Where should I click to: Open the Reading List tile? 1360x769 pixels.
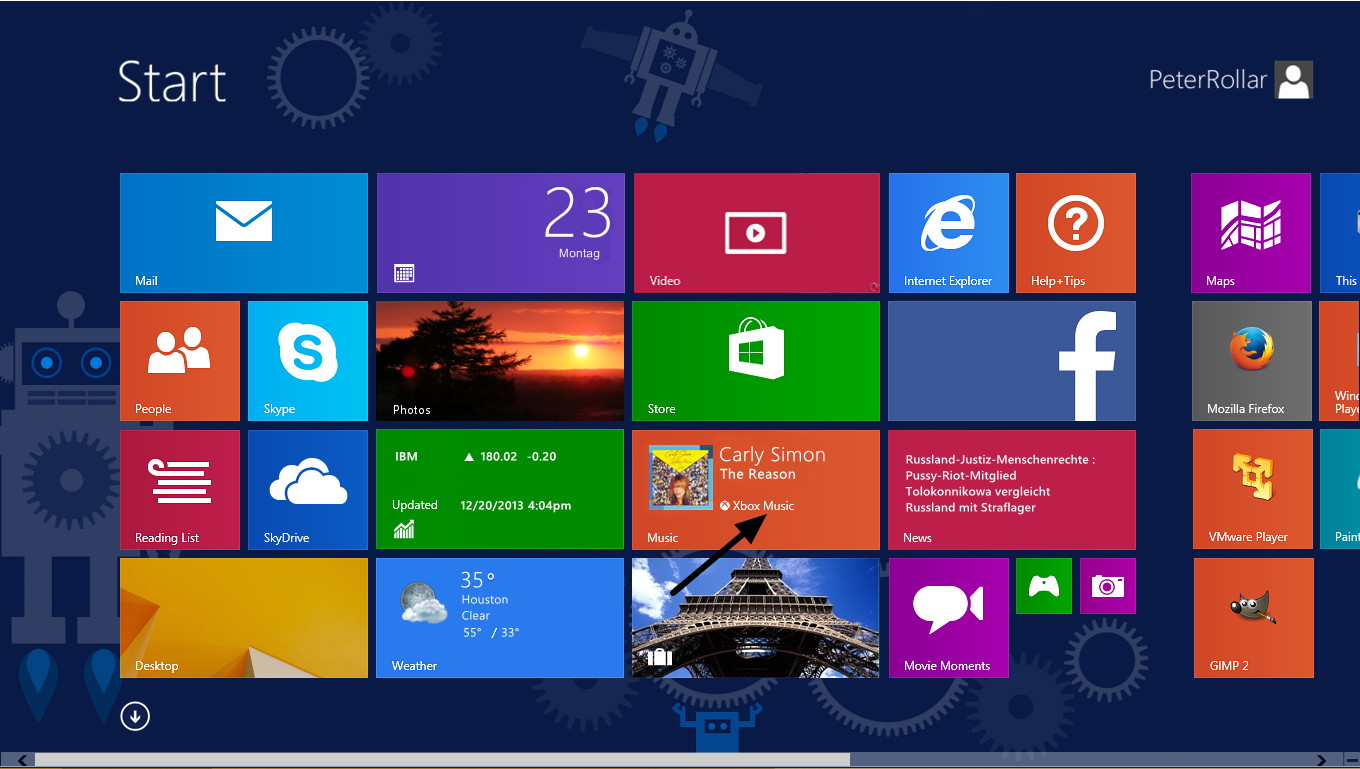(x=180, y=490)
